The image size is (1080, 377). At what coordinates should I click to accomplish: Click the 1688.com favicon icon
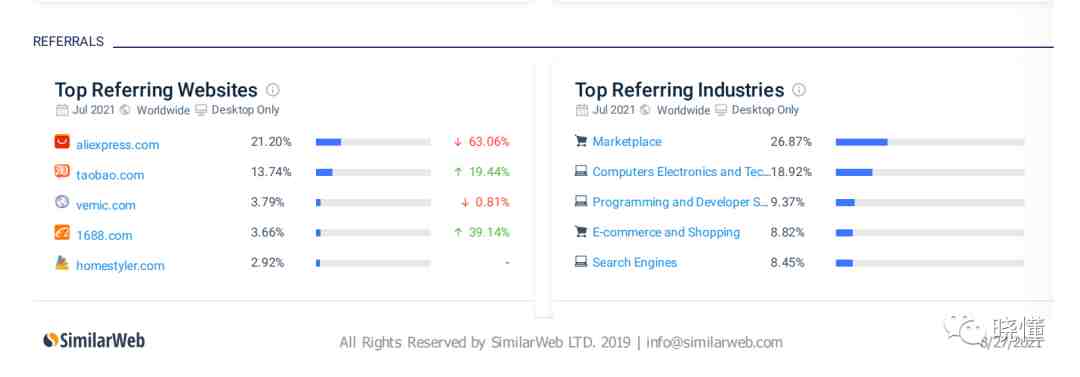click(62, 232)
